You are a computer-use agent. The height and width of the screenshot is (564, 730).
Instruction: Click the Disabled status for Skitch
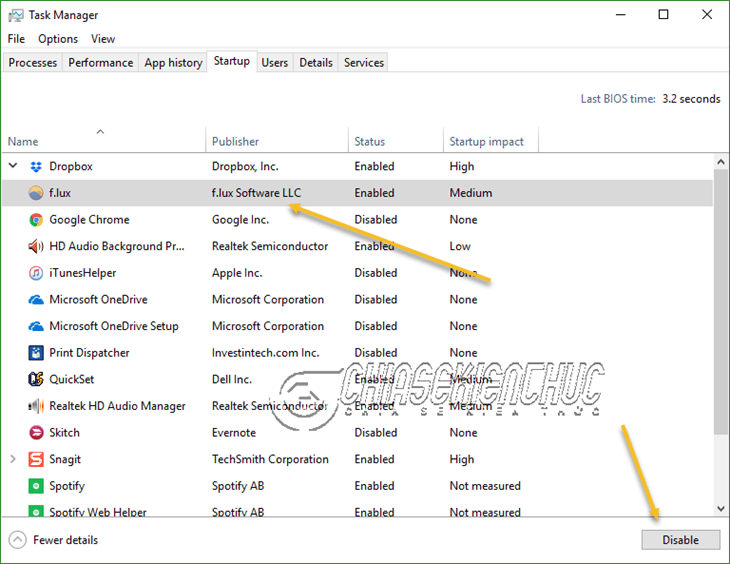(376, 432)
